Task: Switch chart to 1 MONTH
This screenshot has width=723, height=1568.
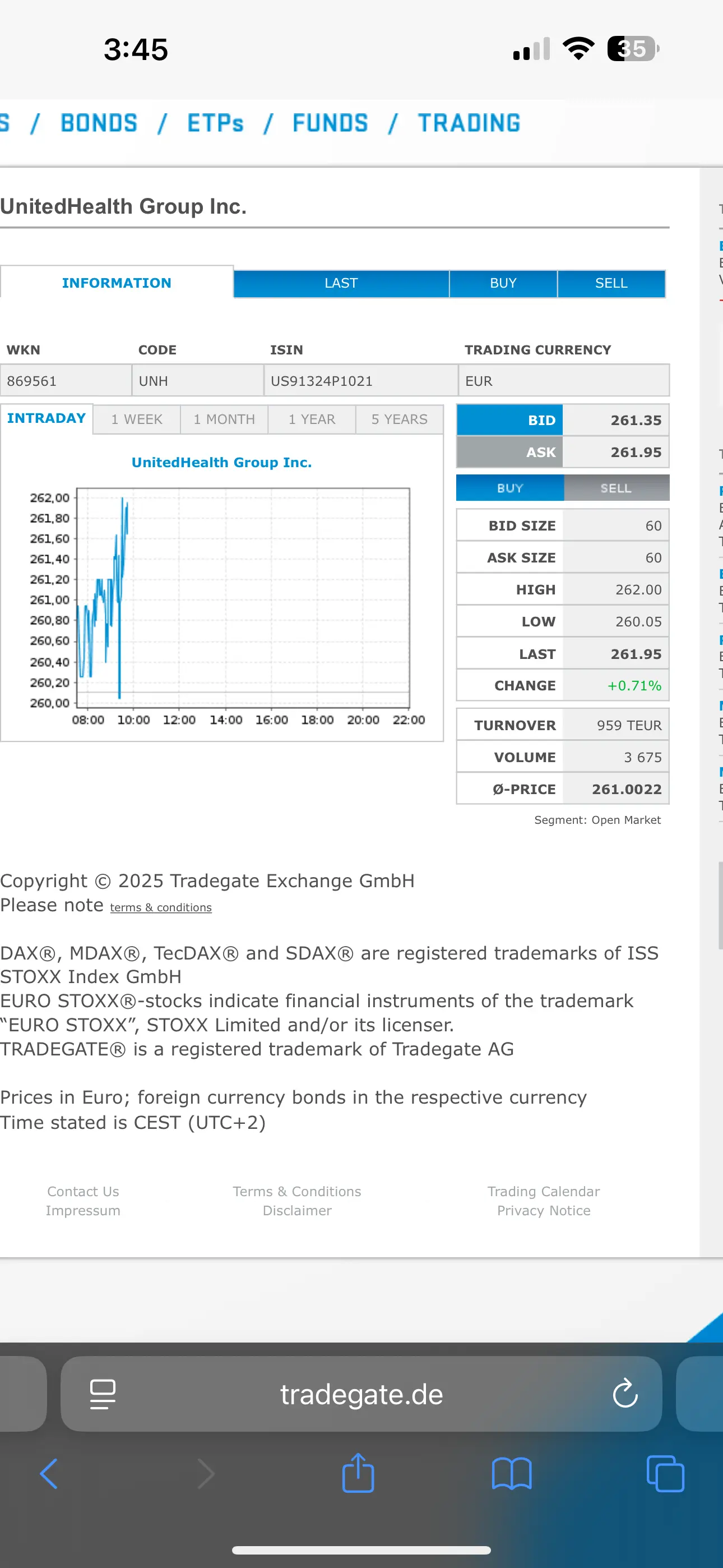Action: tap(224, 419)
